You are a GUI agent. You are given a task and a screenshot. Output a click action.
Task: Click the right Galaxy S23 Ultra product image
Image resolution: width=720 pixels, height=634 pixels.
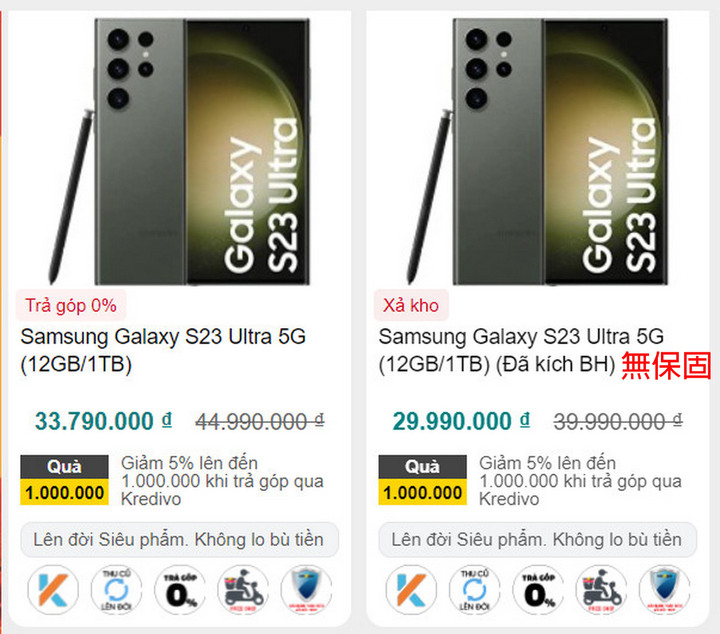pyautogui.click(x=538, y=151)
